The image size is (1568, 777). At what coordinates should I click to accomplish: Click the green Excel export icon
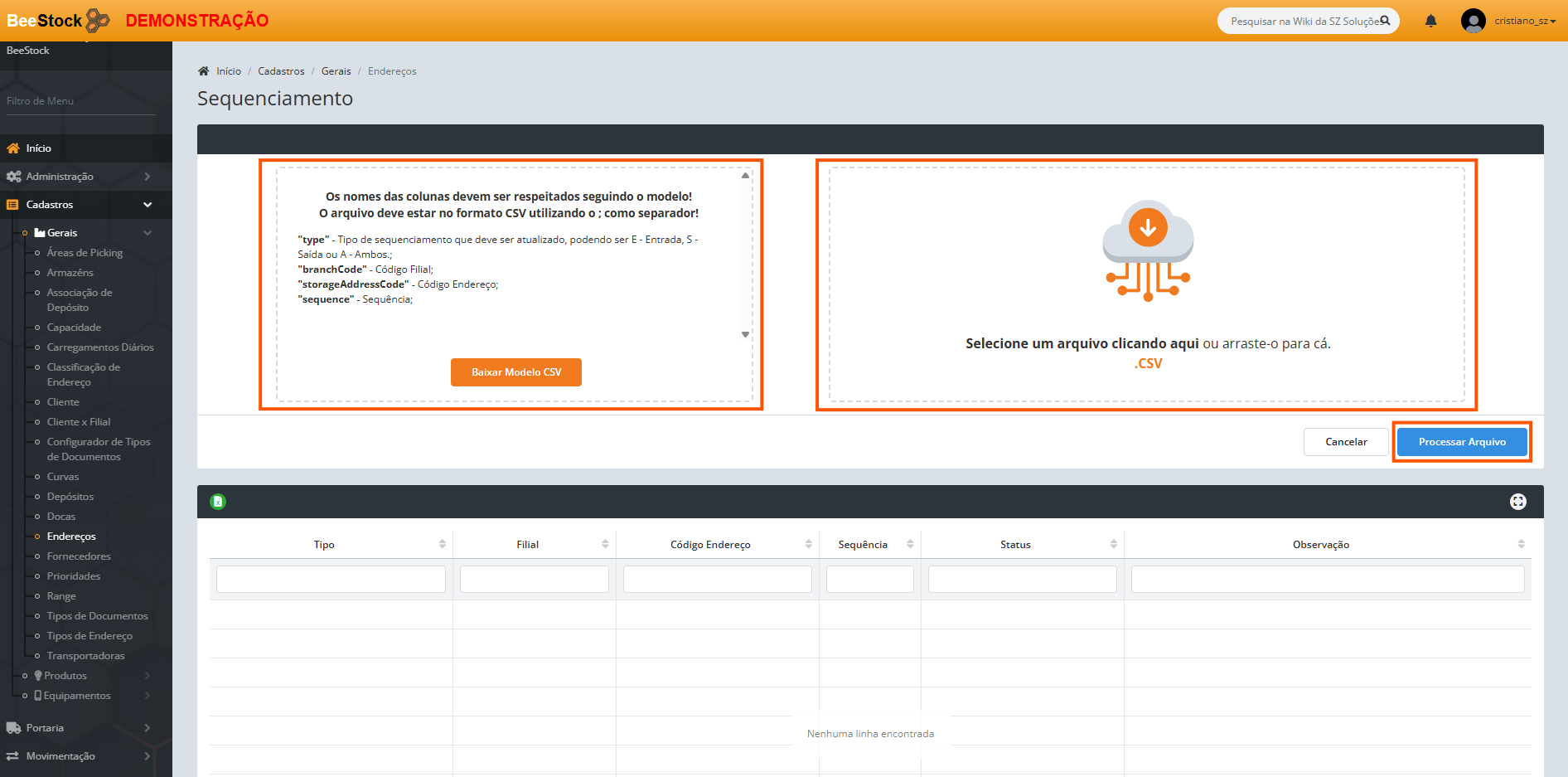218,502
